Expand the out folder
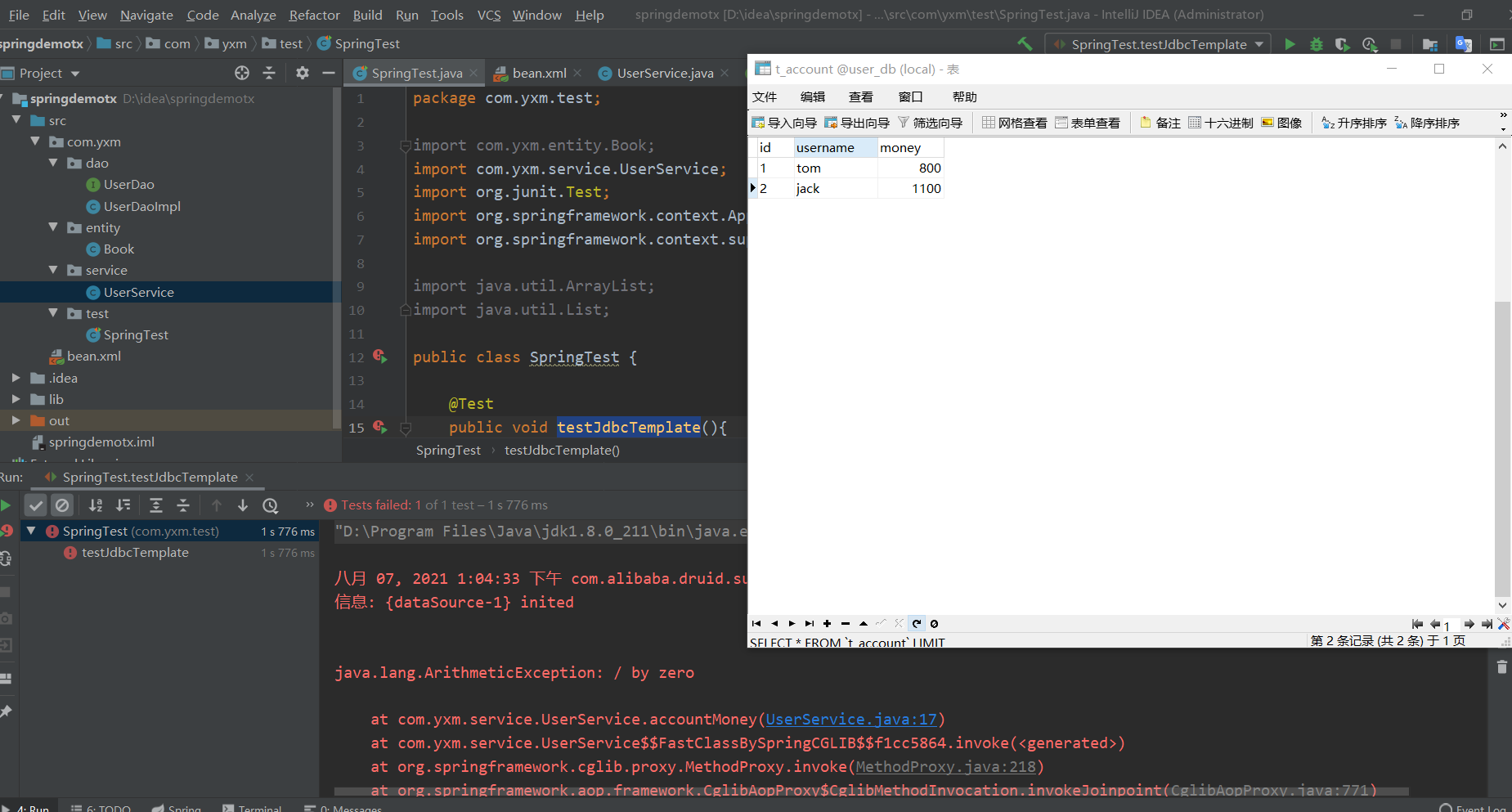Image resolution: width=1512 pixels, height=812 pixels. coord(16,420)
